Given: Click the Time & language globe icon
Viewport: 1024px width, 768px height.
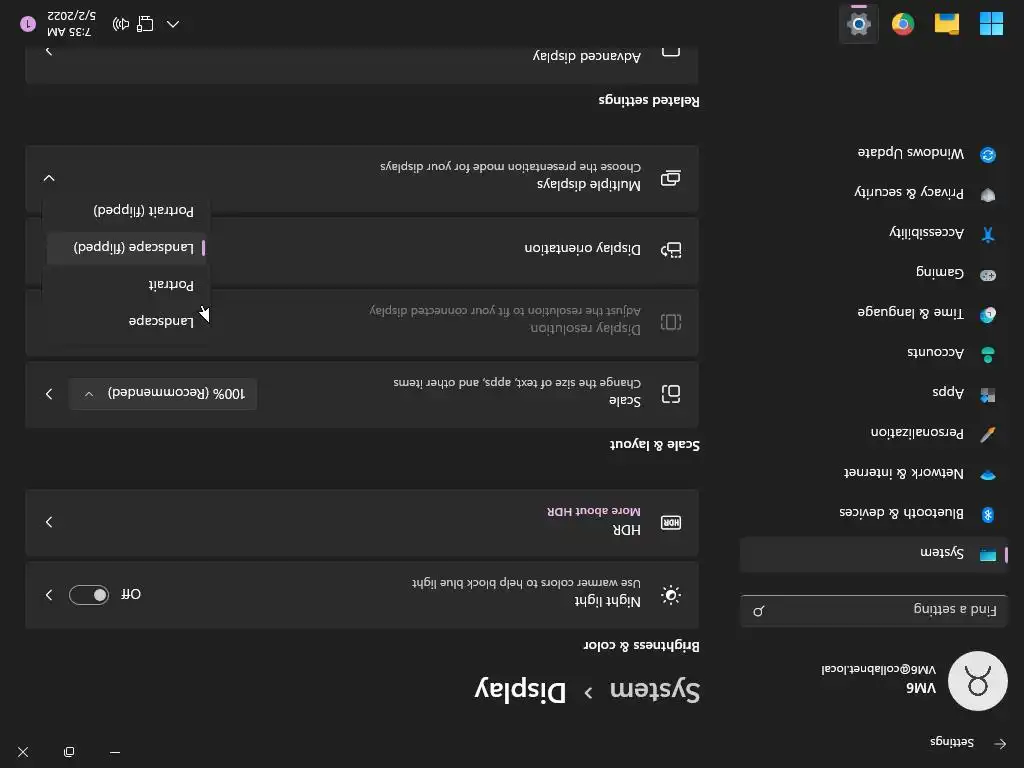Looking at the screenshot, I should pyautogui.click(x=987, y=315).
